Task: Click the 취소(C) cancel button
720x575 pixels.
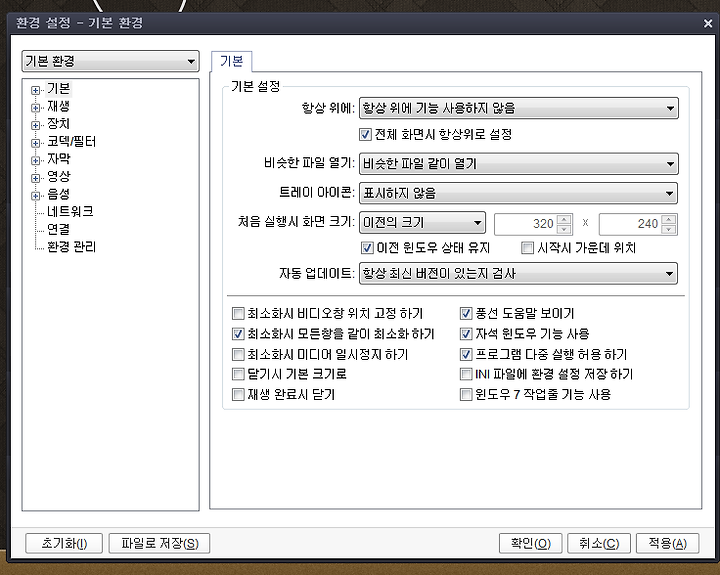Action: [x=599, y=544]
